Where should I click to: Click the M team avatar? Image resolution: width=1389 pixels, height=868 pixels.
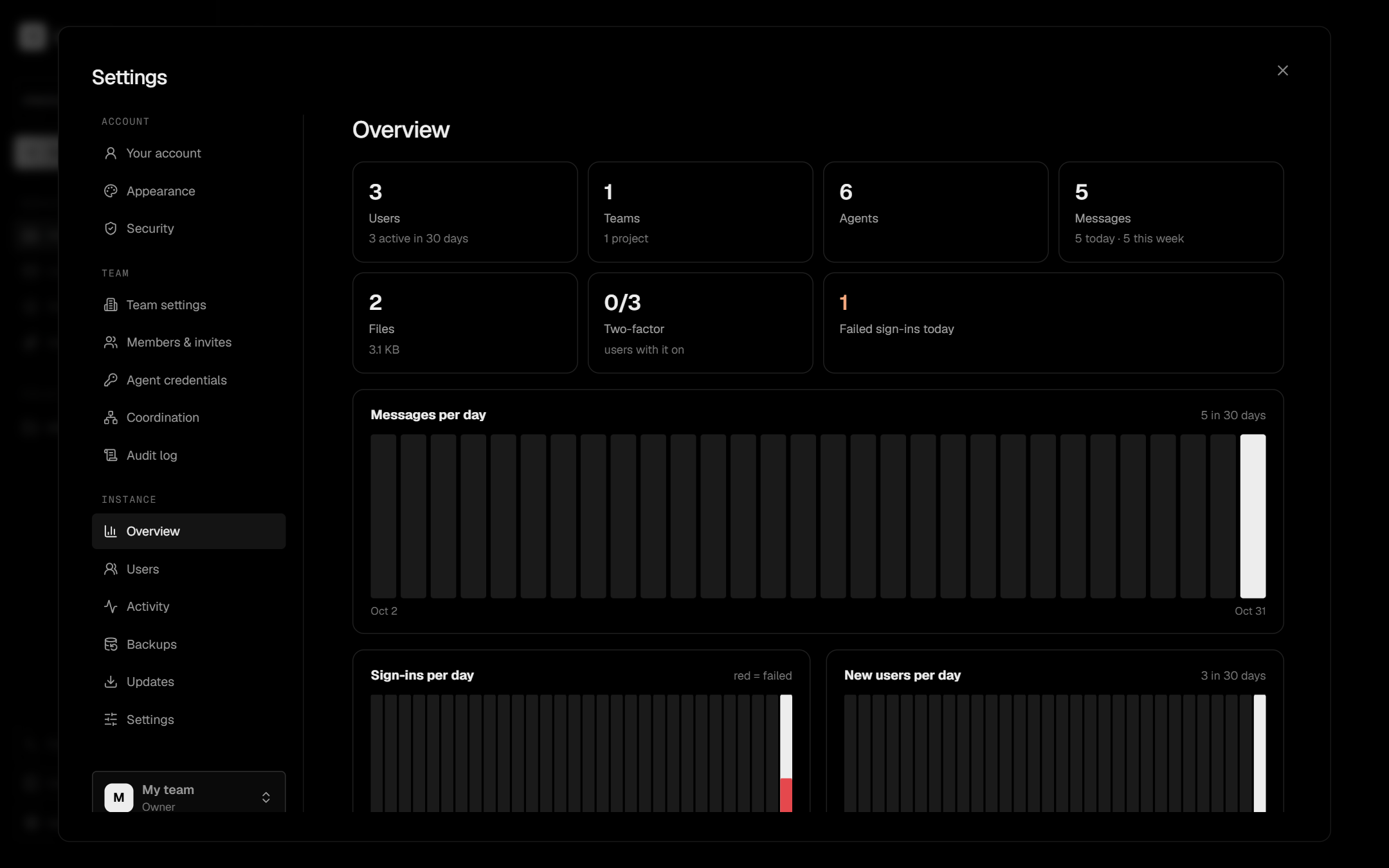tap(119, 797)
